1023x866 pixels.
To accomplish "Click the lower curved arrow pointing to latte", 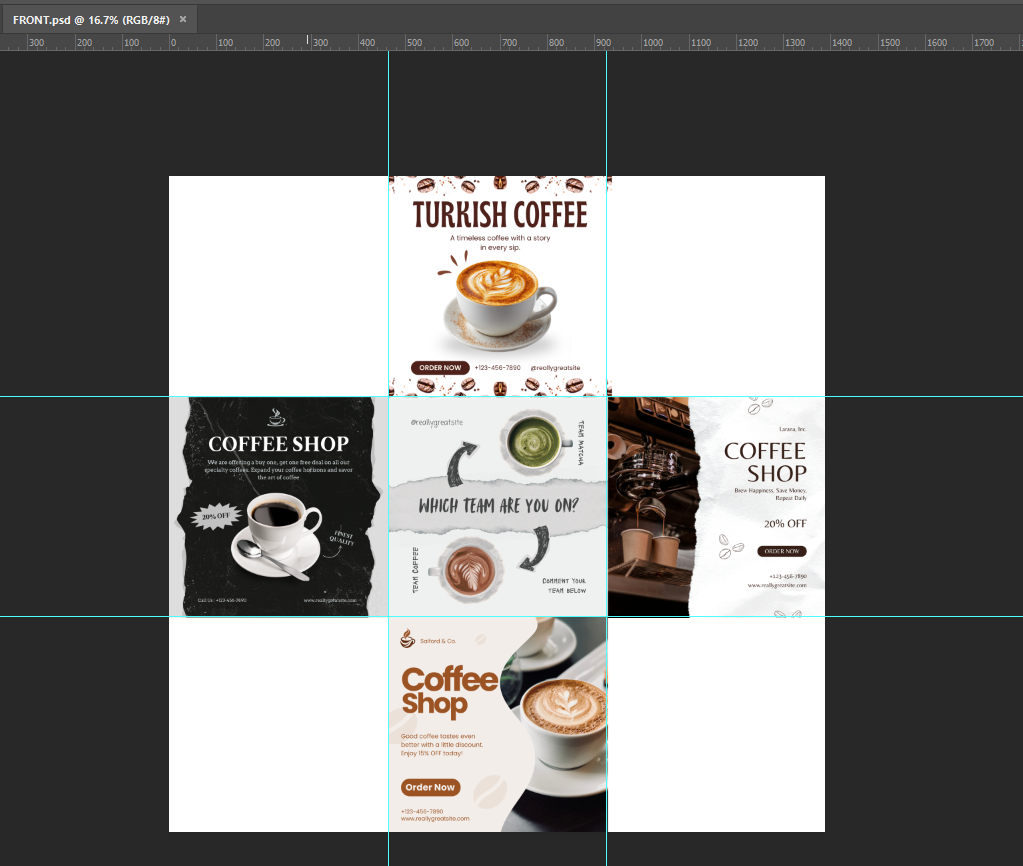I will tap(536, 548).
